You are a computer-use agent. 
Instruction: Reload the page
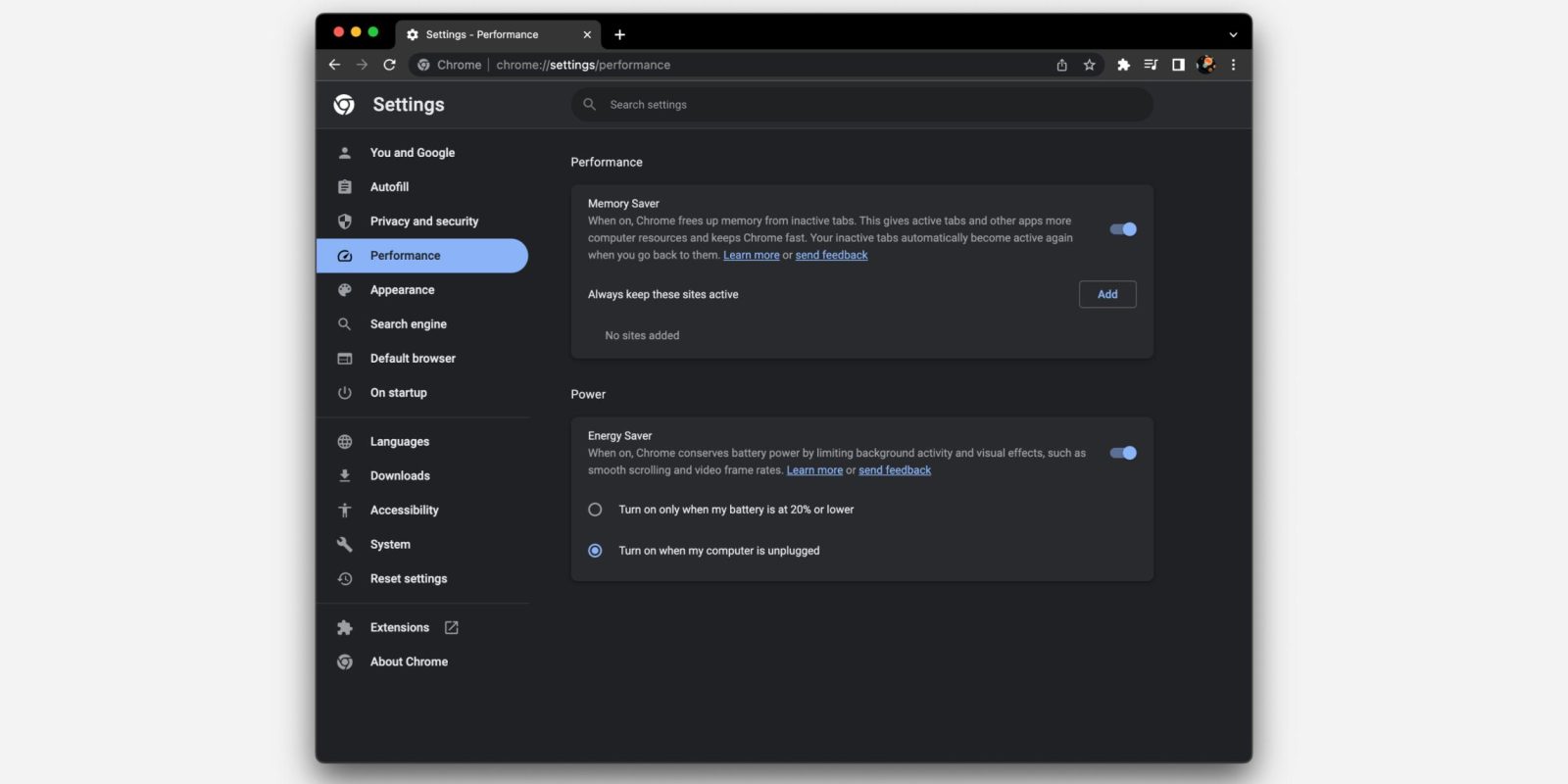pyautogui.click(x=389, y=65)
